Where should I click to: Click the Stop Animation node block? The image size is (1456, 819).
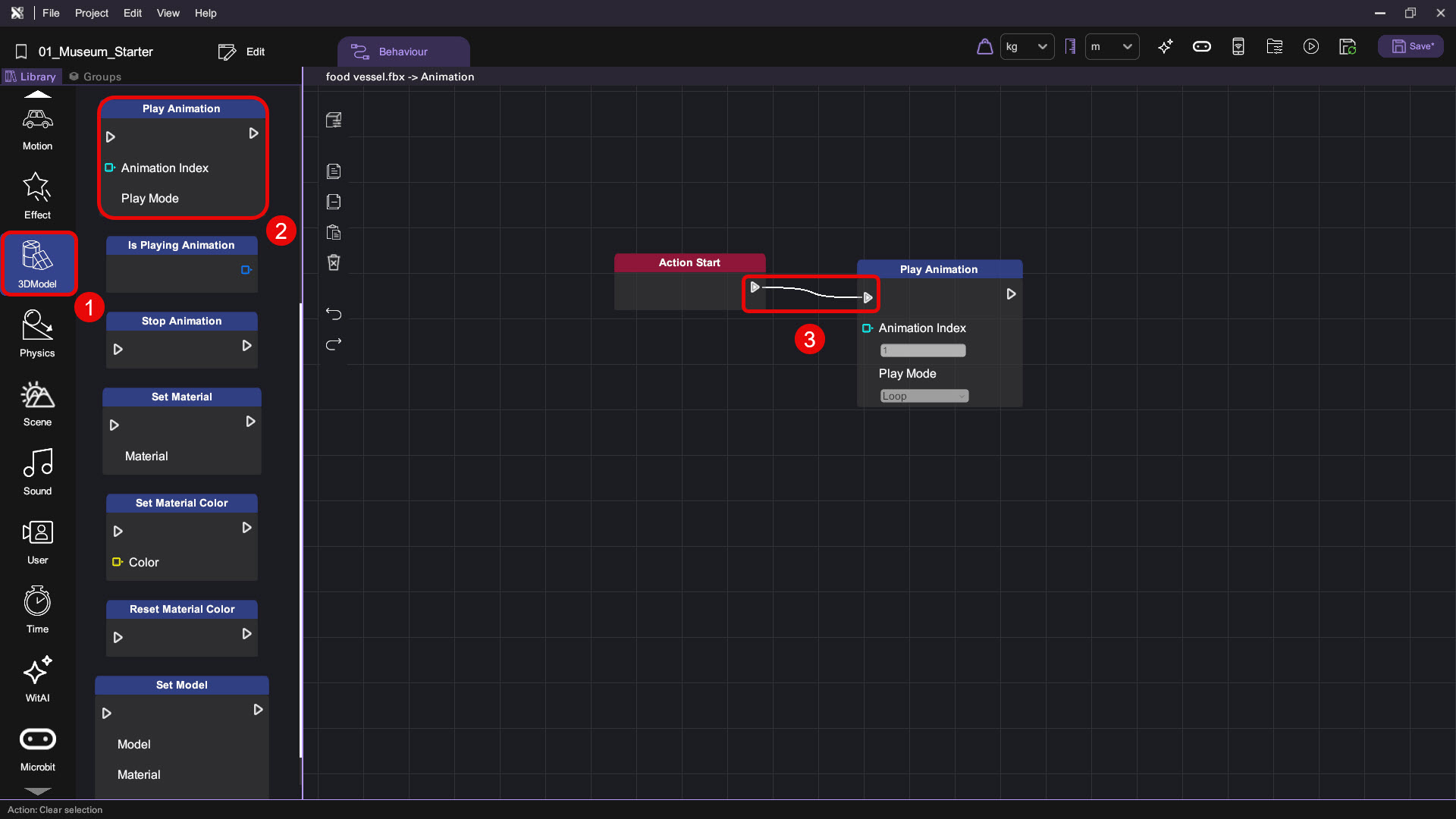point(181,339)
